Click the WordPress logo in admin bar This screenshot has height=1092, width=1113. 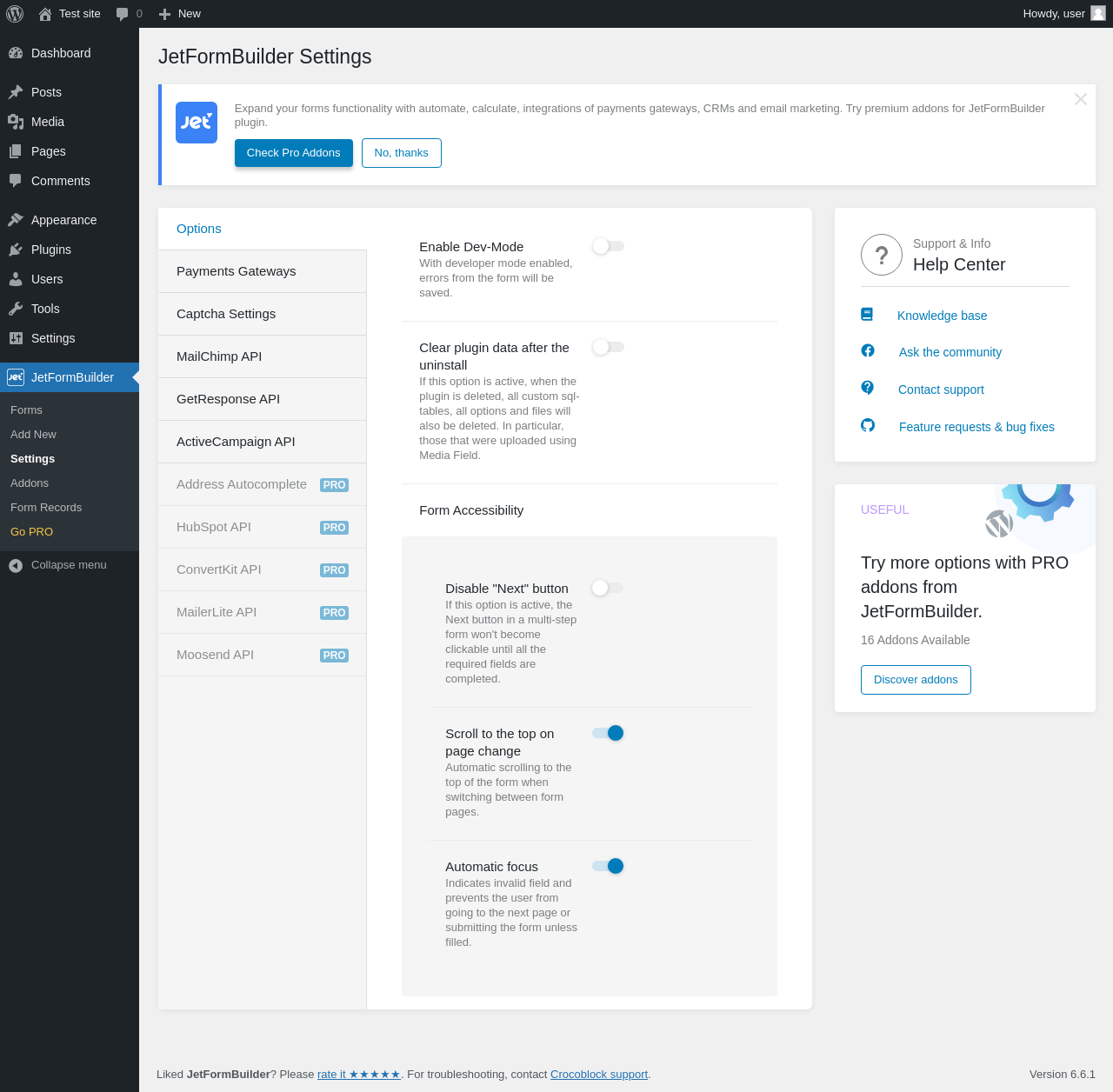coord(15,14)
